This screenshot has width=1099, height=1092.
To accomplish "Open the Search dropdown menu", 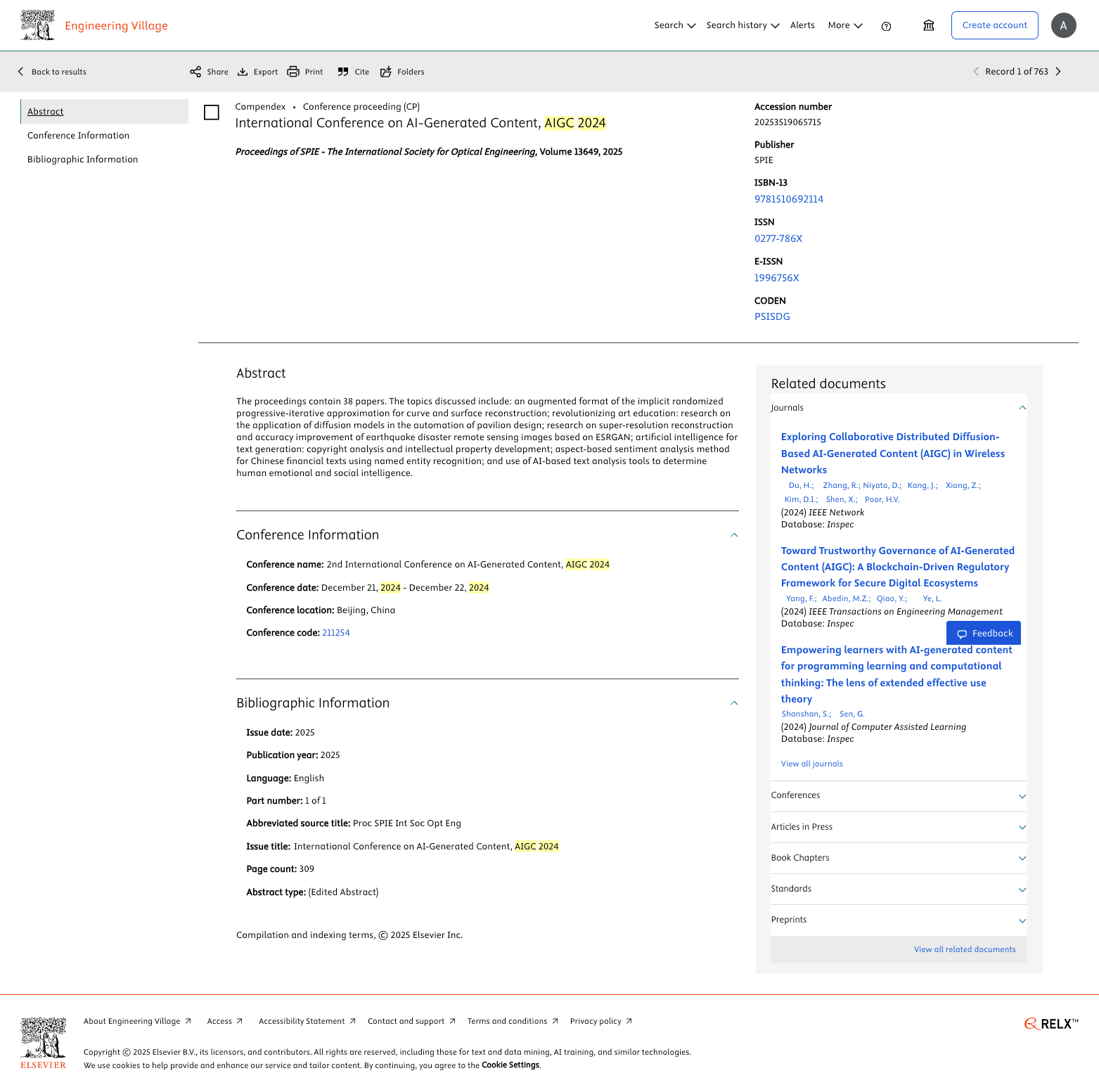I will 674,25.
